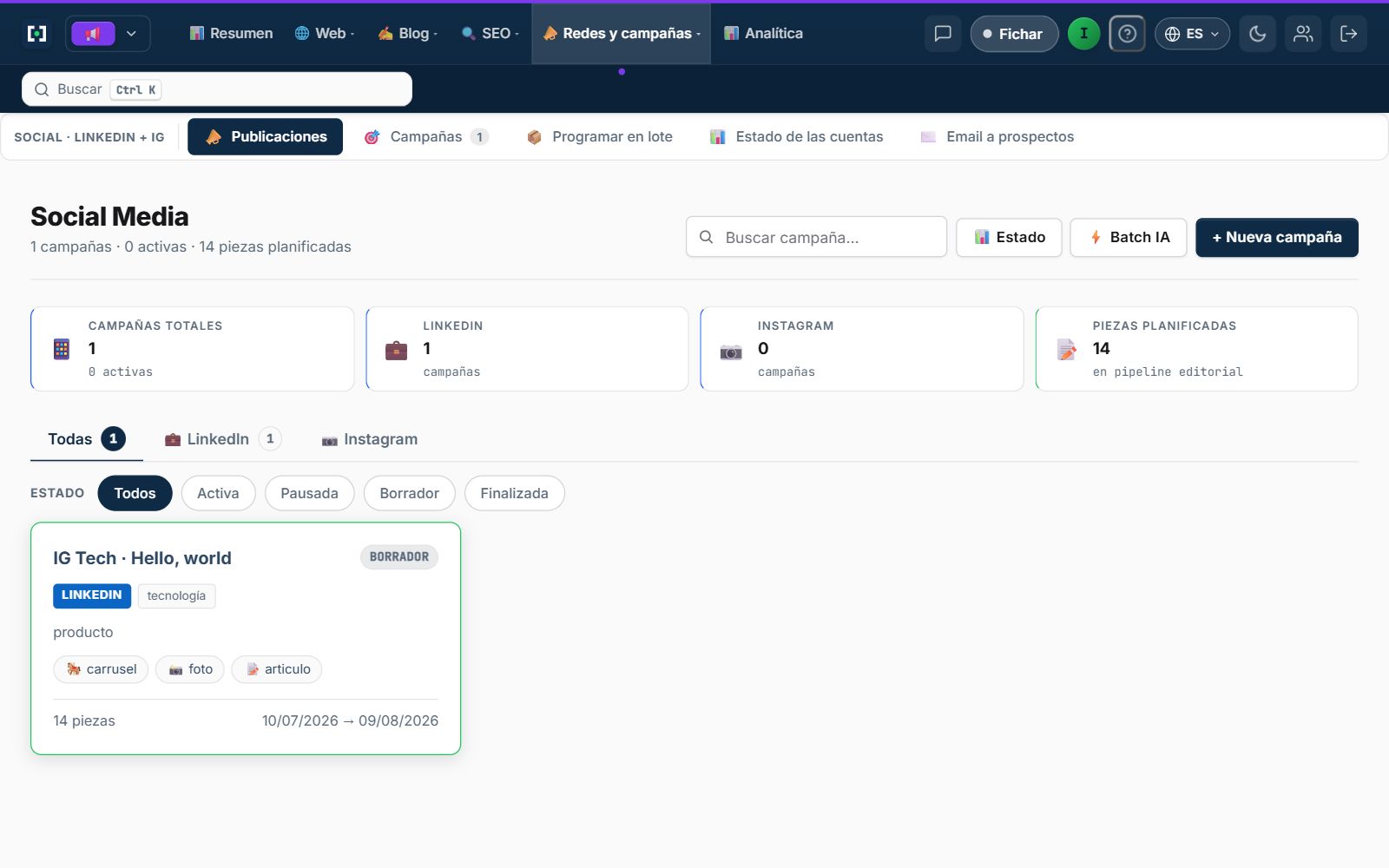Expand the ES language dropdown
Viewport: 1389px width, 868px height.
(1192, 34)
